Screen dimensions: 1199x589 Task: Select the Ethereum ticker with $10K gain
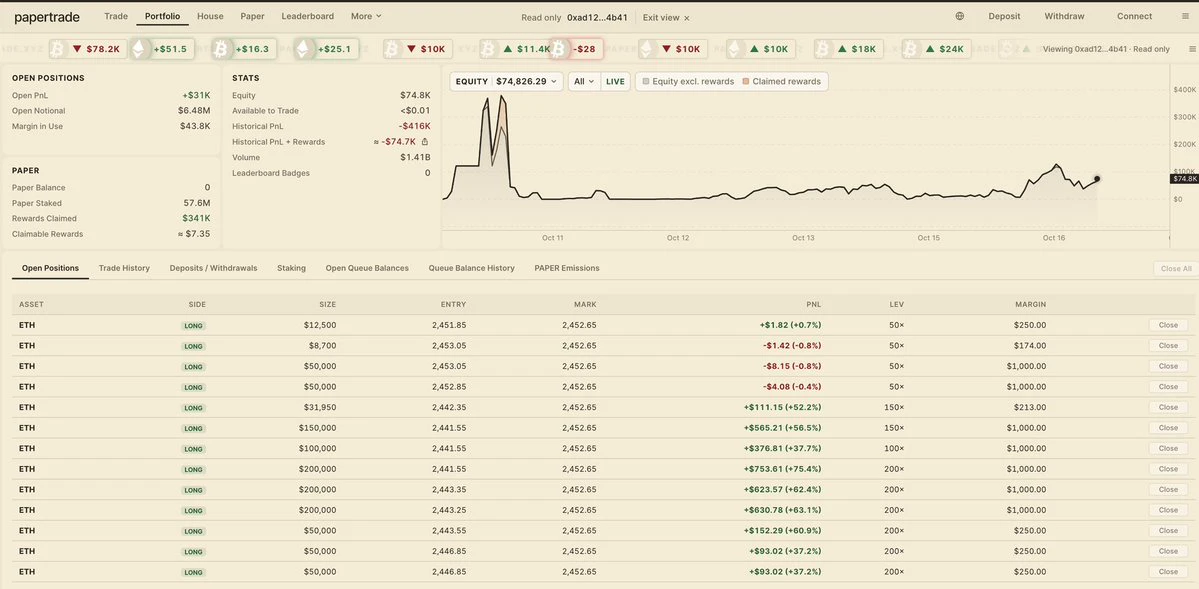[x=760, y=49]
